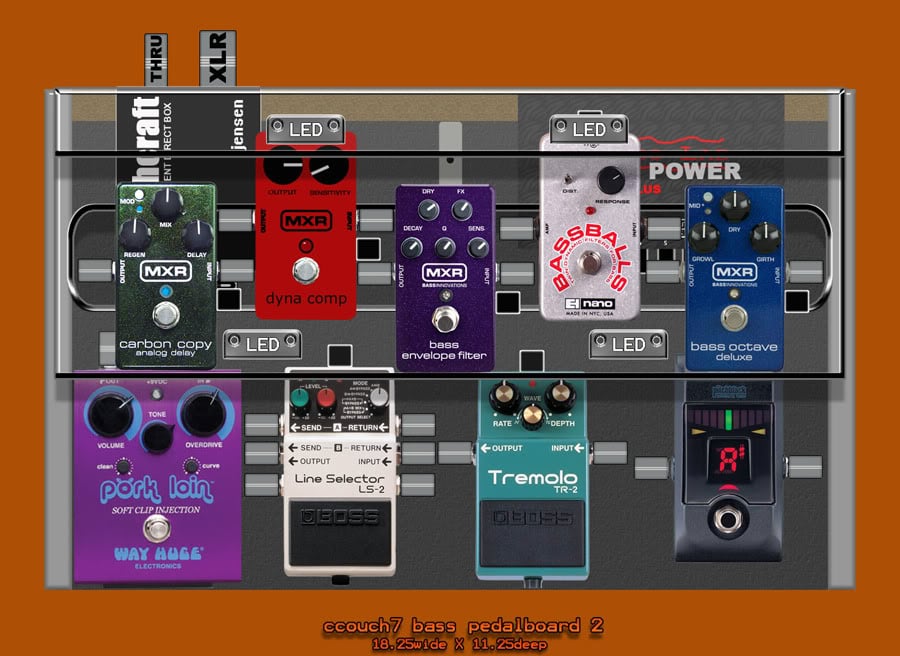Screen dimensions: 900x656
Task: Click the 'Line Selector LS-2' label
Action: [340, 483]
